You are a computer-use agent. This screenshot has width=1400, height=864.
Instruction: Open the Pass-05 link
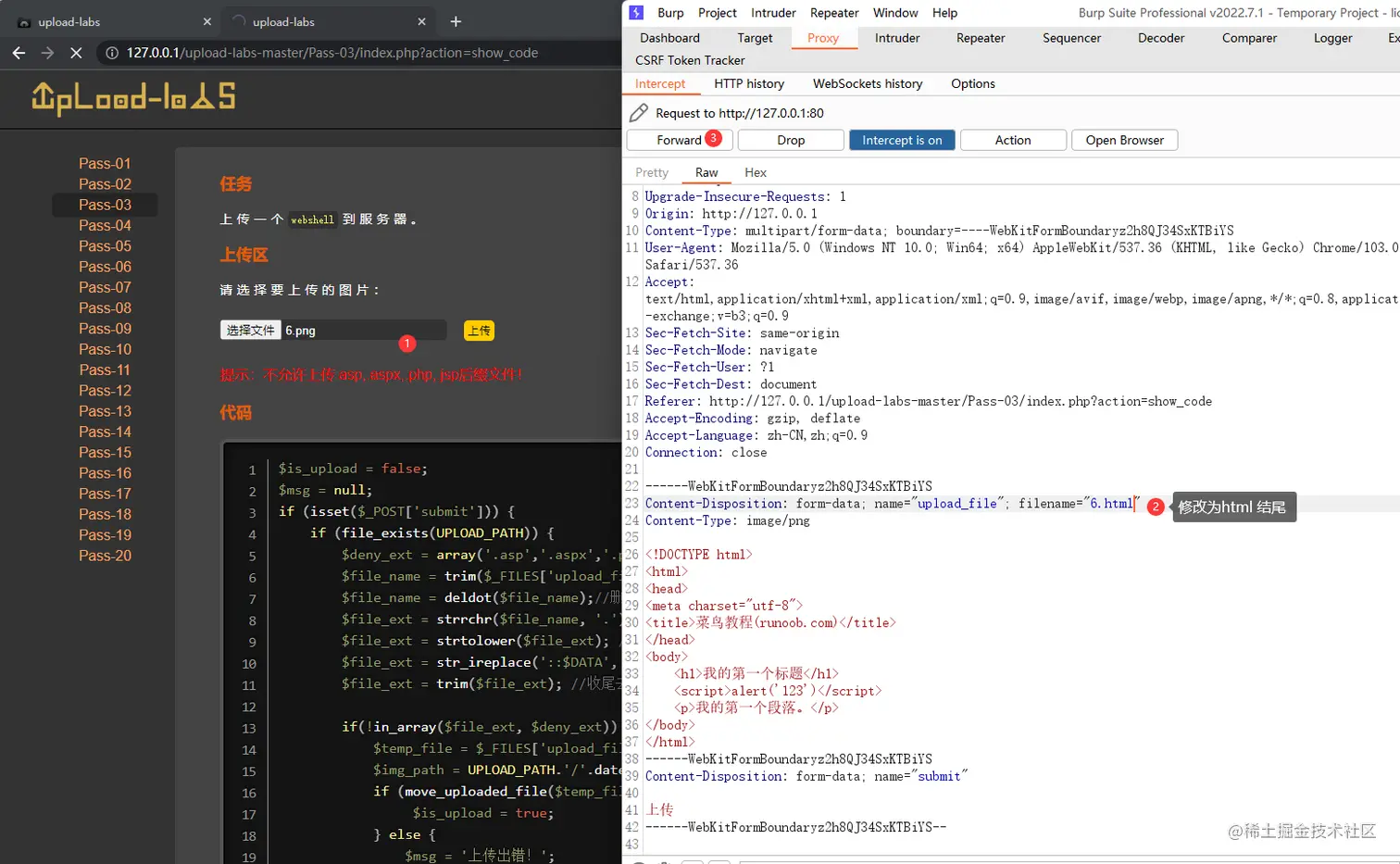[x=105, y=245]
